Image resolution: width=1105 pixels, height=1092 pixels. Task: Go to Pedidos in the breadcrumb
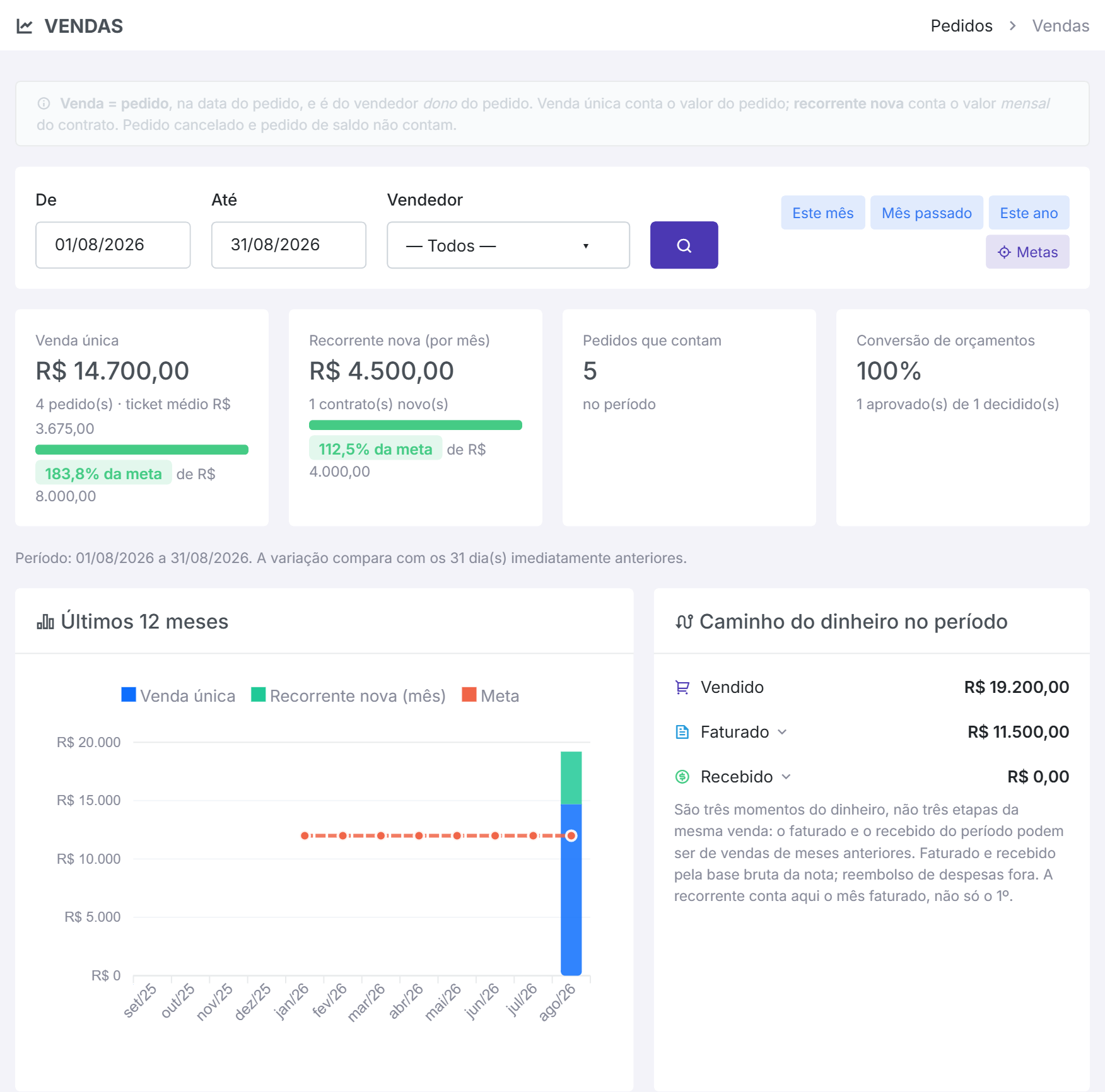pyautogui.click(x=961, y=26)
